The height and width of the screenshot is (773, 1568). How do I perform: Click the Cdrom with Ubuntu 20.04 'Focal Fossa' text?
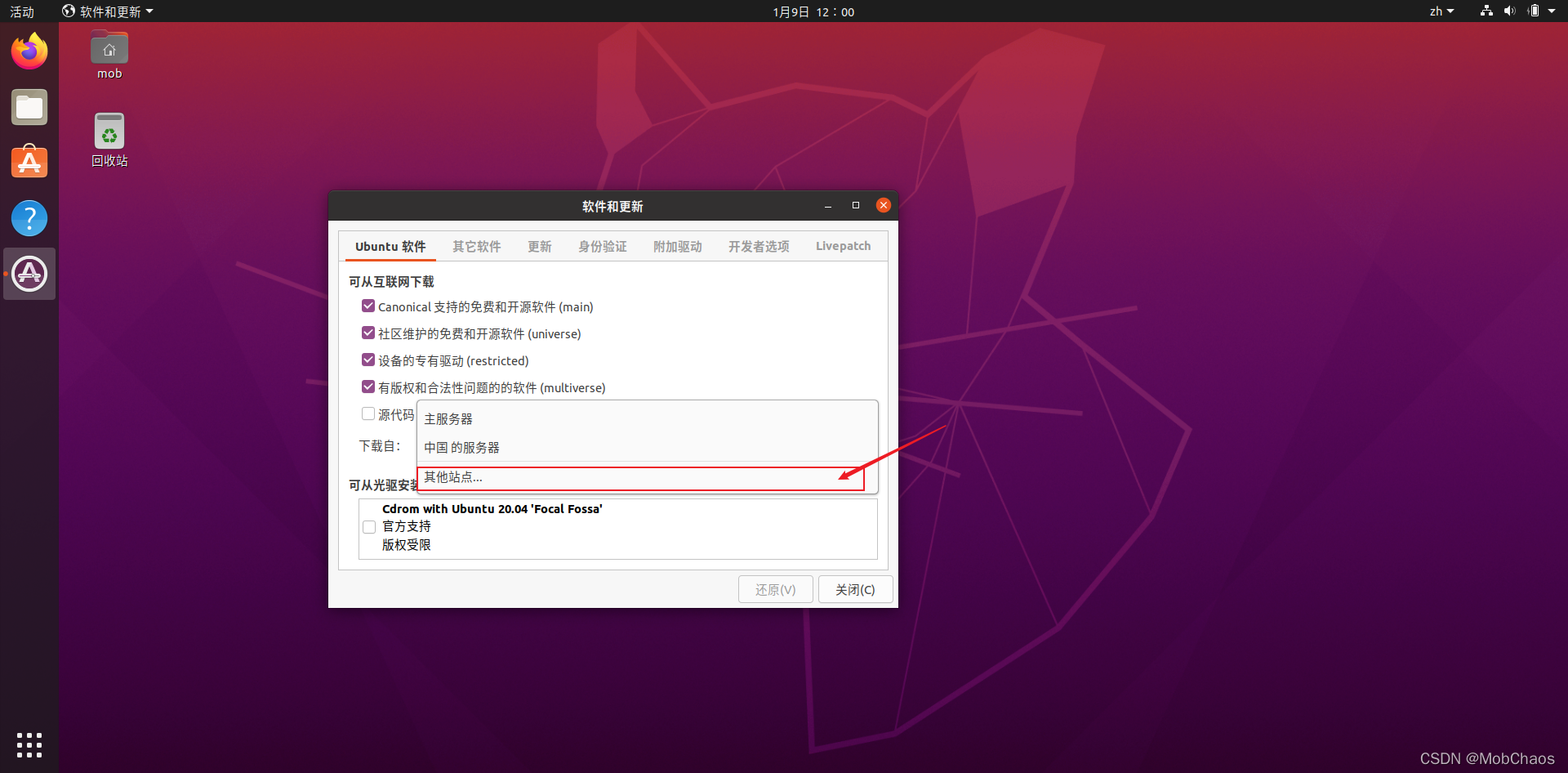click(492, 508)
